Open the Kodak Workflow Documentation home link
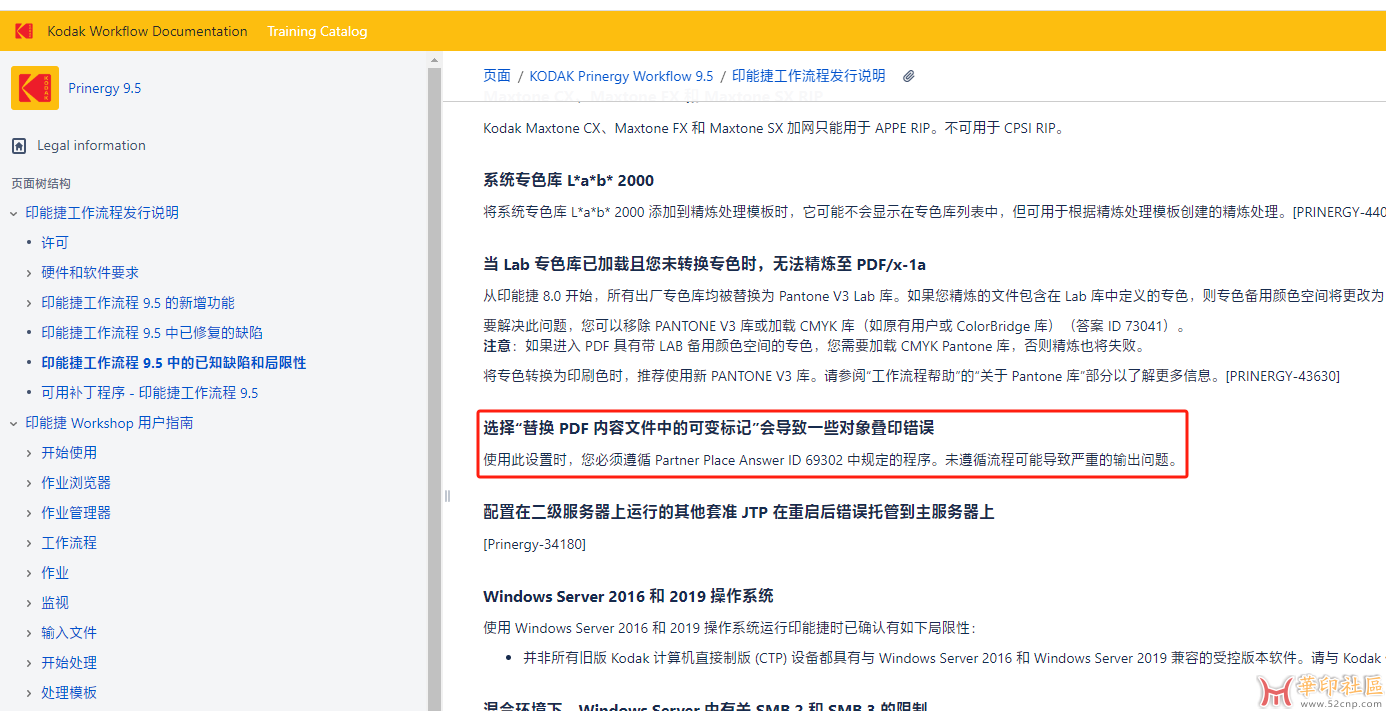Viewport: 1386px width, 711px height. [147, 31]
